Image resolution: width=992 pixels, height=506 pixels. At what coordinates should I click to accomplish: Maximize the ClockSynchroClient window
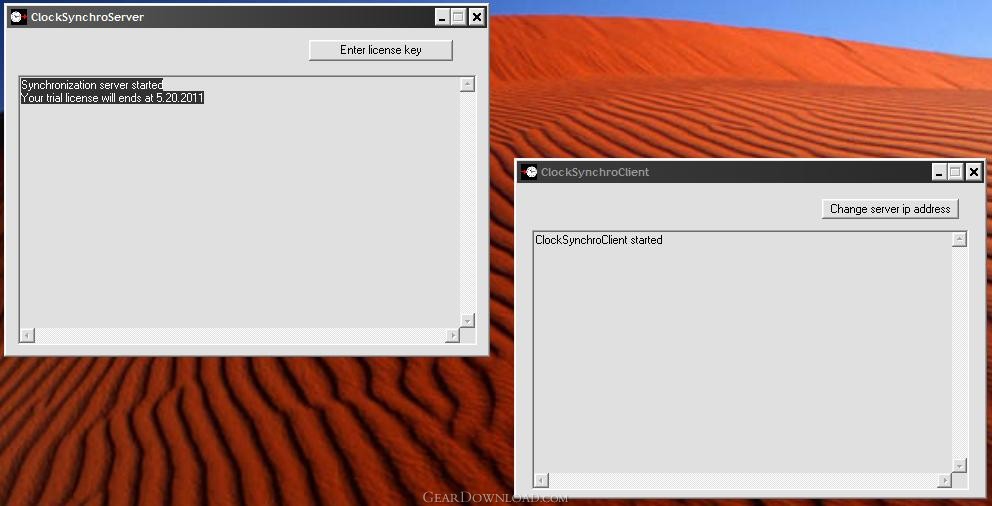click(x=955, y=172)
